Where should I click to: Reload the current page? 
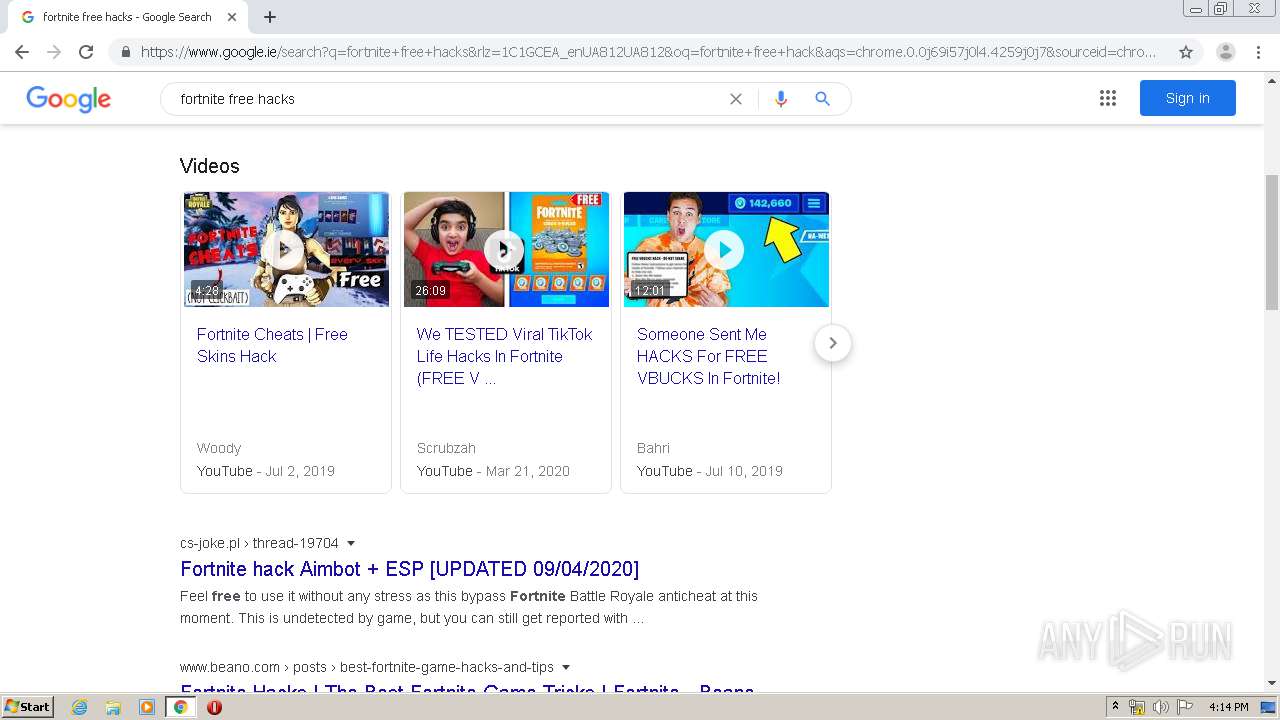coord(86,52)
